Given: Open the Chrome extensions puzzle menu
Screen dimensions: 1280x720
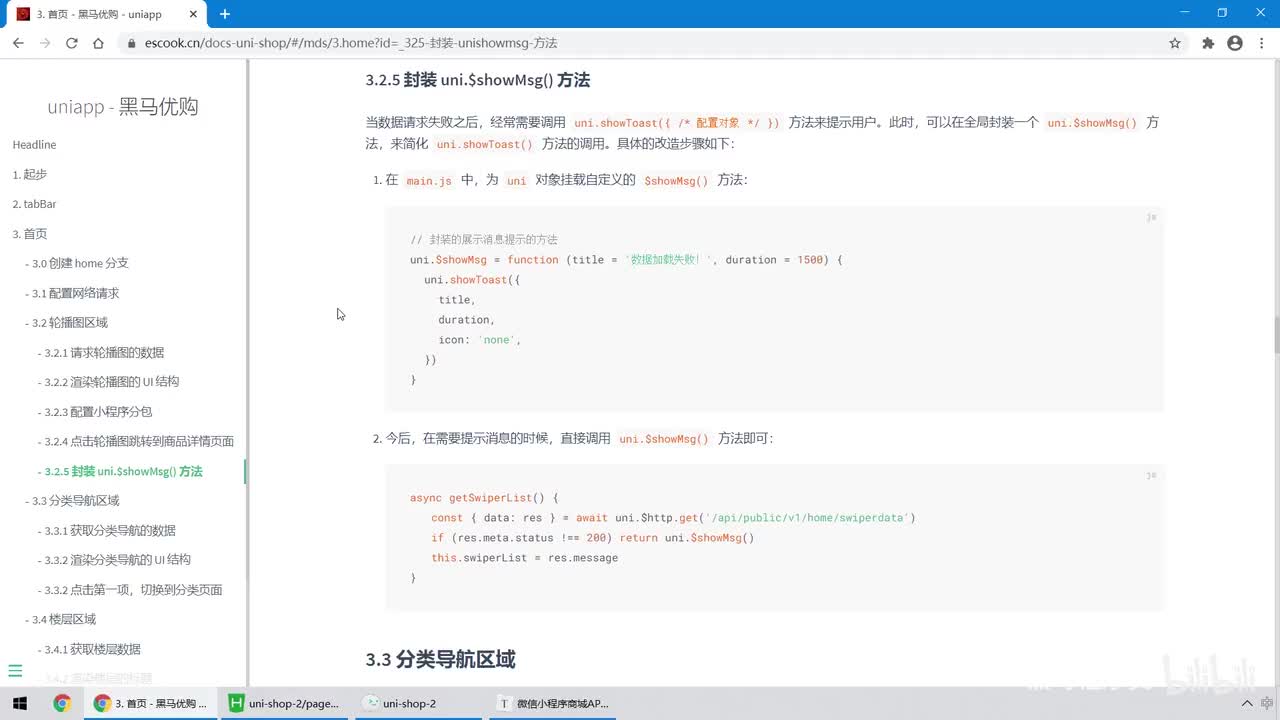Looking at the screenshot, I should coord(1208,43).
